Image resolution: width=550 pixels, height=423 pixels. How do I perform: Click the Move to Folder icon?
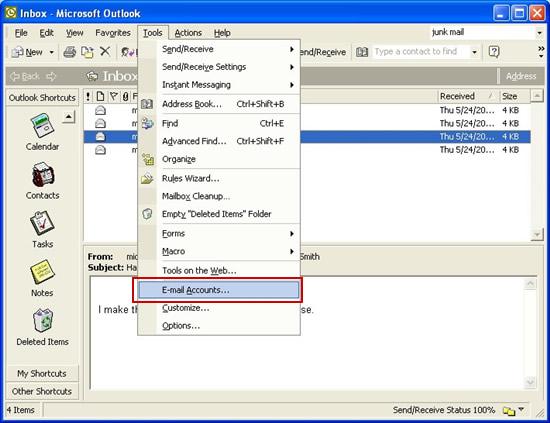point(87,52)
